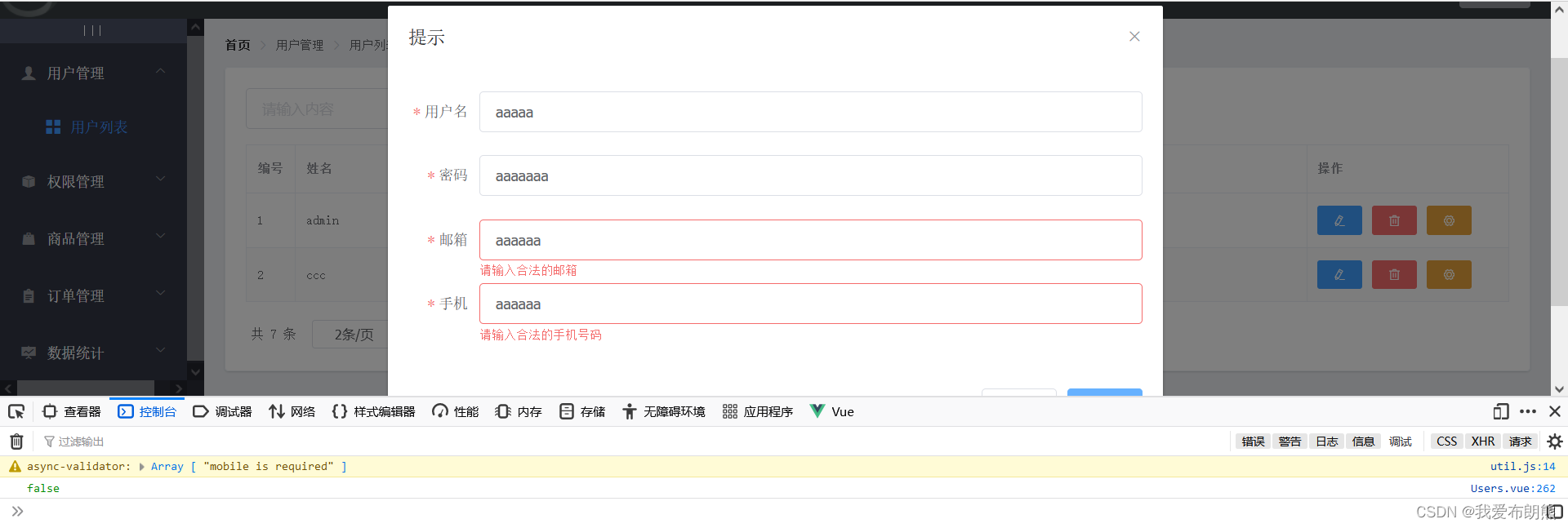This screenshot has width=1568, height=528.
Task: Click the page vertical scrollbar
Action: (1559, 181)
